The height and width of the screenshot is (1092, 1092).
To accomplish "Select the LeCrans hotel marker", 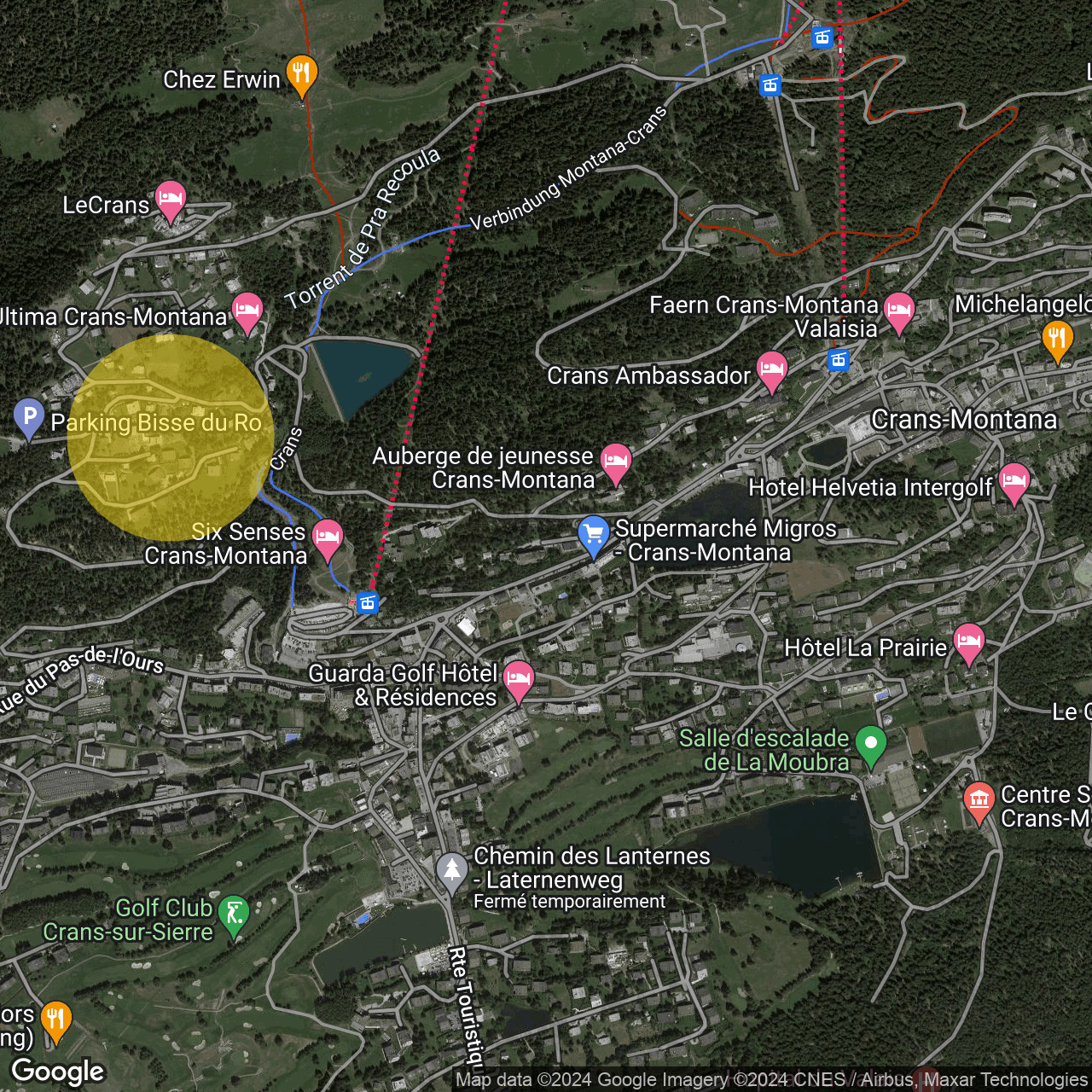I will pyautogui.click(x=170, y=200).
